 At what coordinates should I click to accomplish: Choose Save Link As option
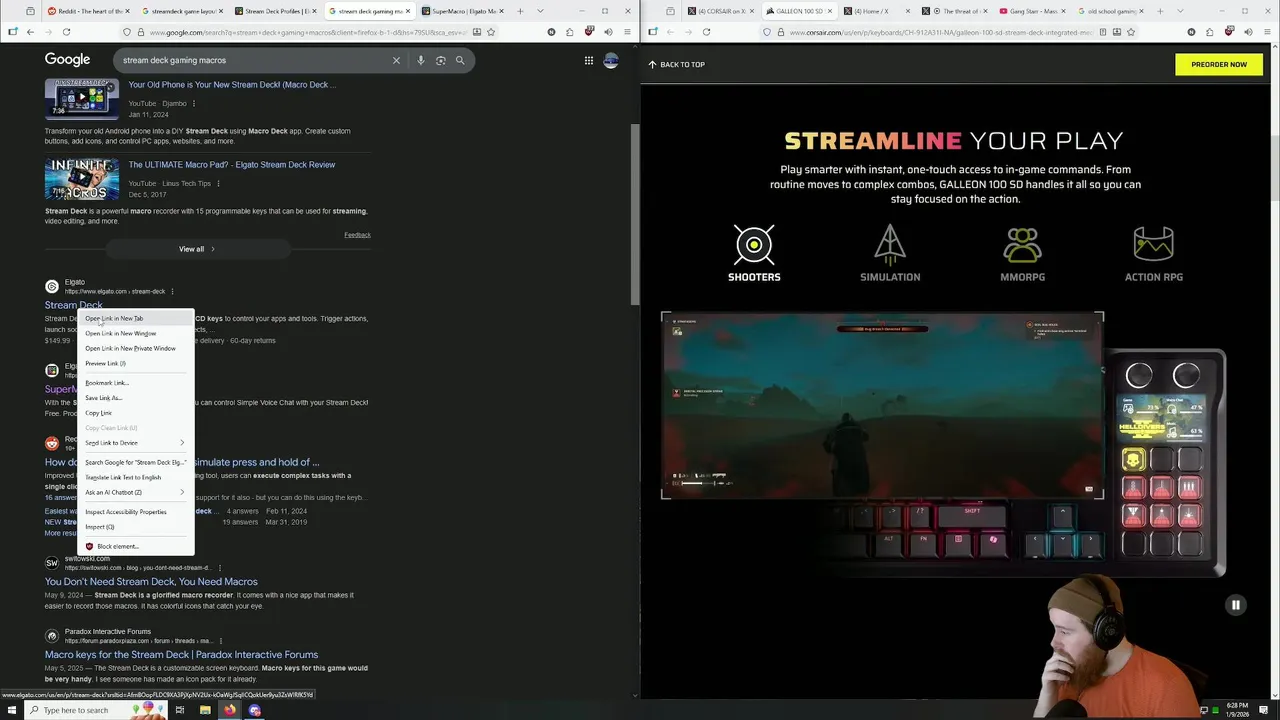(135, 398)
